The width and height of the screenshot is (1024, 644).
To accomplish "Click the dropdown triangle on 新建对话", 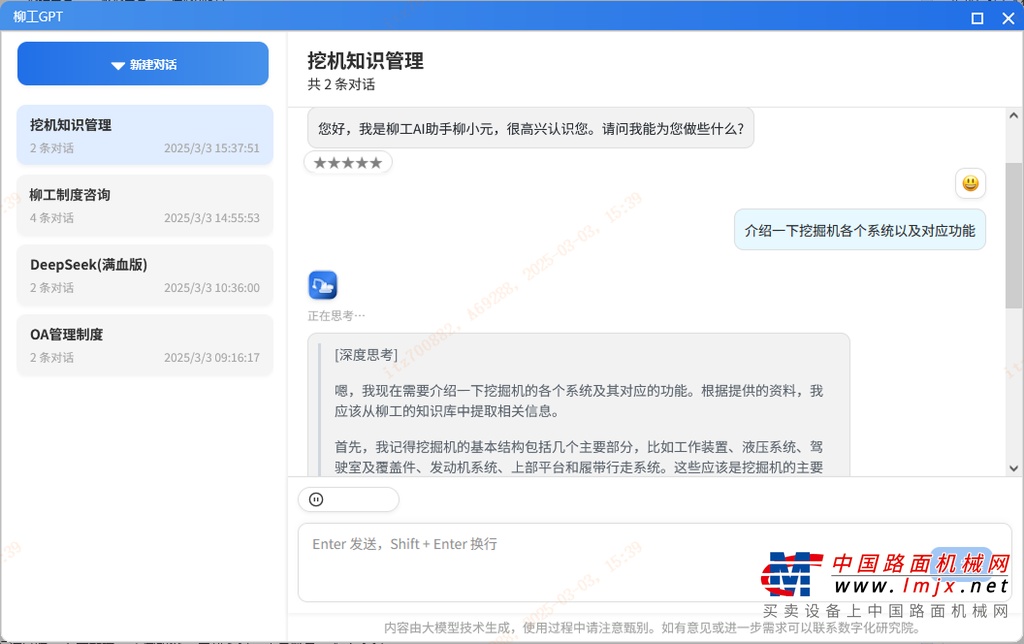I will pyautogui.click(x=118, y=65).
